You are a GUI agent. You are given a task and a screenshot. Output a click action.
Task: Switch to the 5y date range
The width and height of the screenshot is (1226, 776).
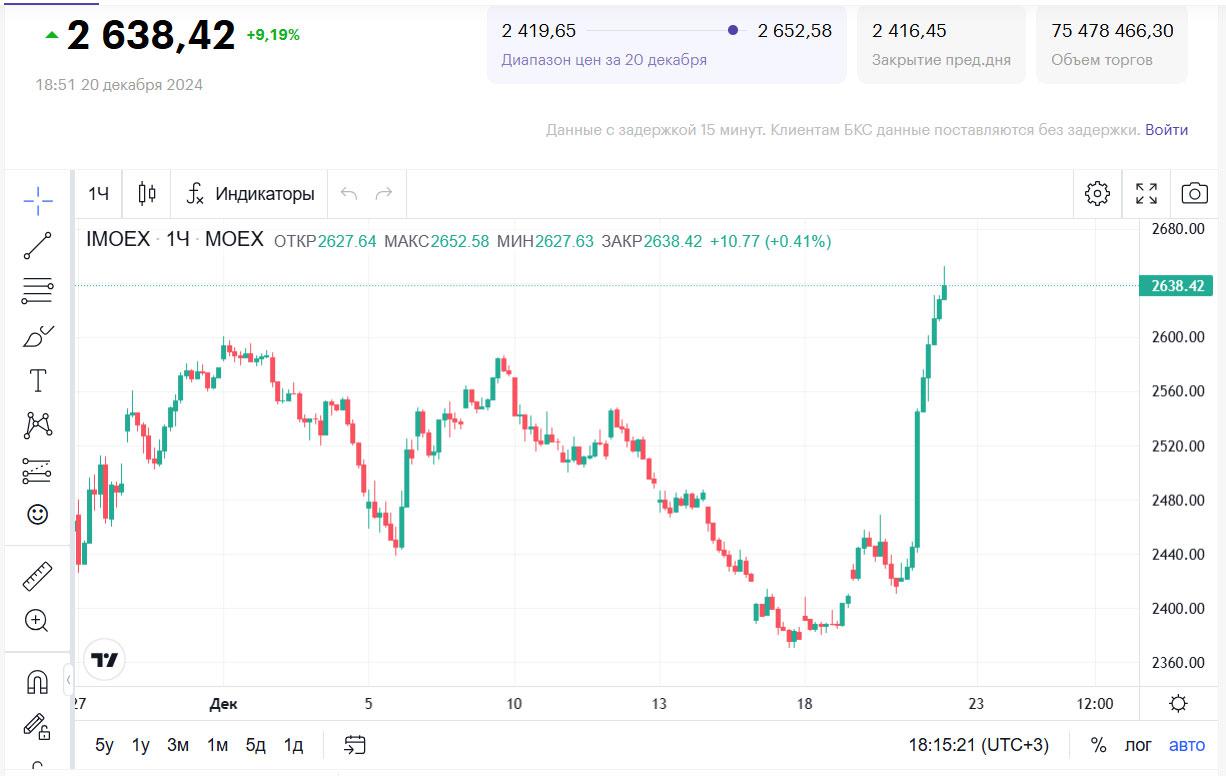click(x=105, y=745)
